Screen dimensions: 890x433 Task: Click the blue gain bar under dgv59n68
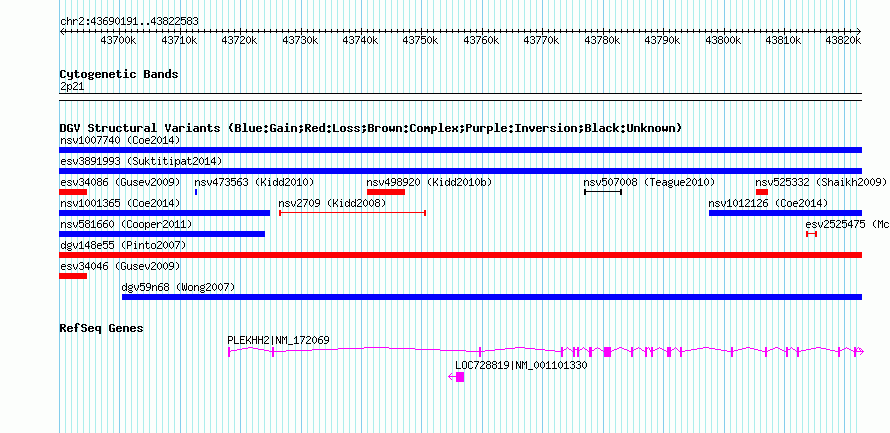[x=492, y=297]
